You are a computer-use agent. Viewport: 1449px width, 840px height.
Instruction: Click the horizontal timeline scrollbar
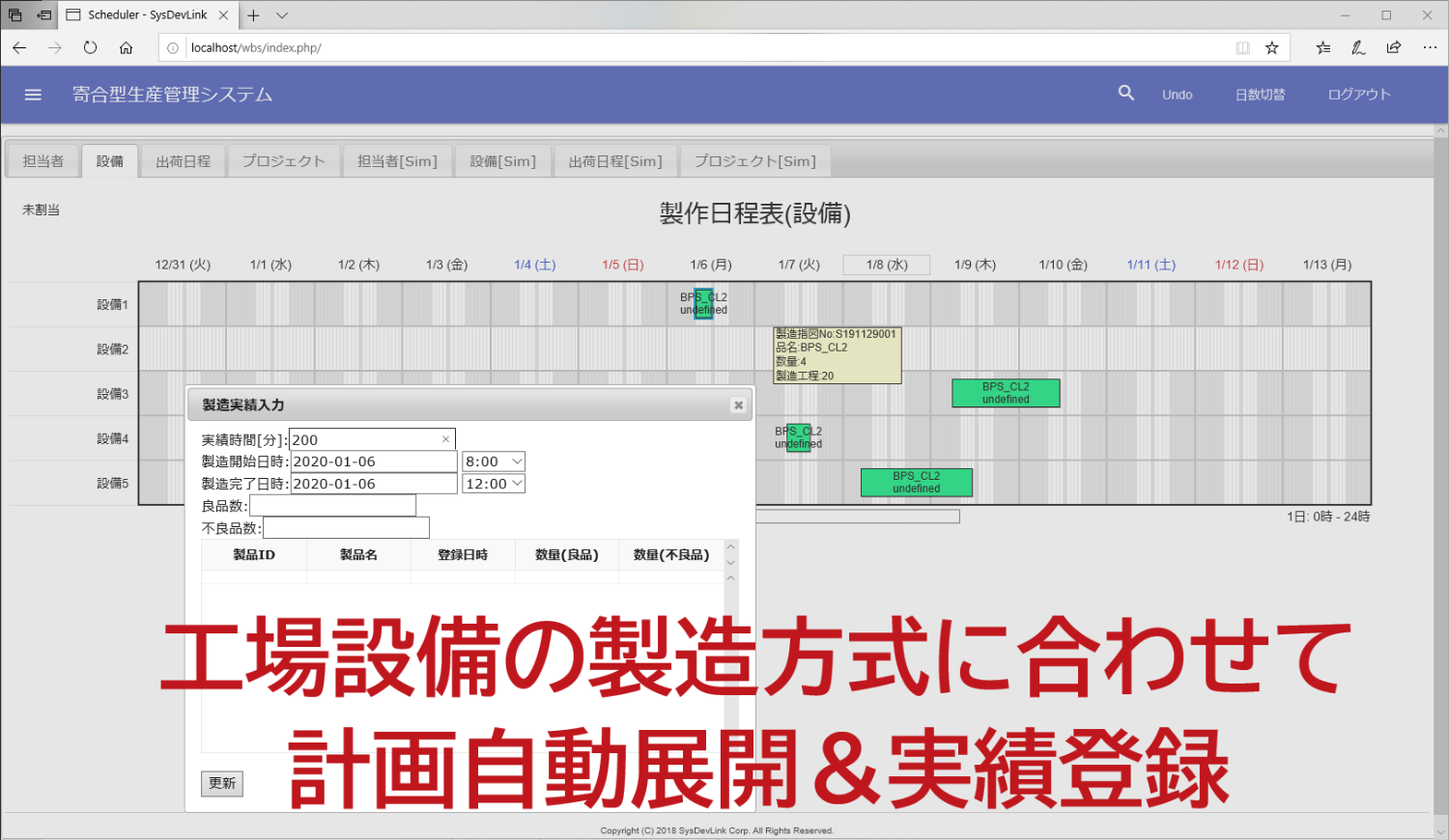(x=858, y=517)
